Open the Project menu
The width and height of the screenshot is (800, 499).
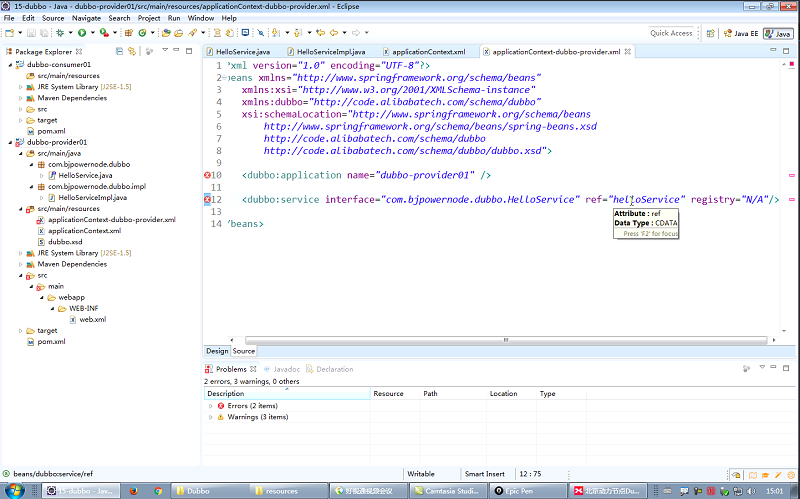[x=148, y=18]
